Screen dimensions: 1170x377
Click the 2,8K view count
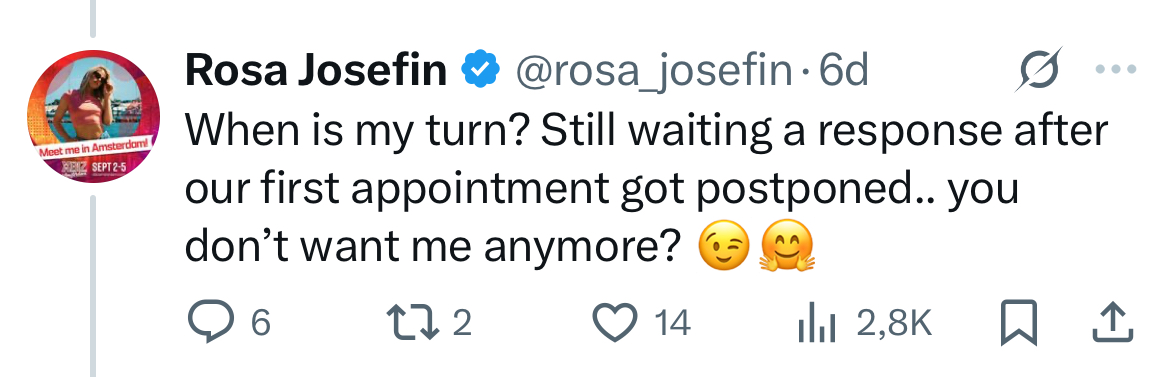pos(895,324)
